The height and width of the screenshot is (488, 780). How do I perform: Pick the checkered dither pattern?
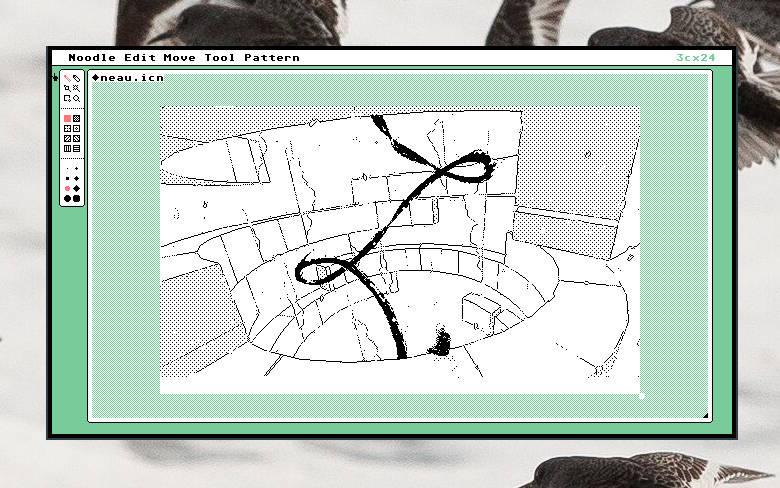(x=77, y=118)
